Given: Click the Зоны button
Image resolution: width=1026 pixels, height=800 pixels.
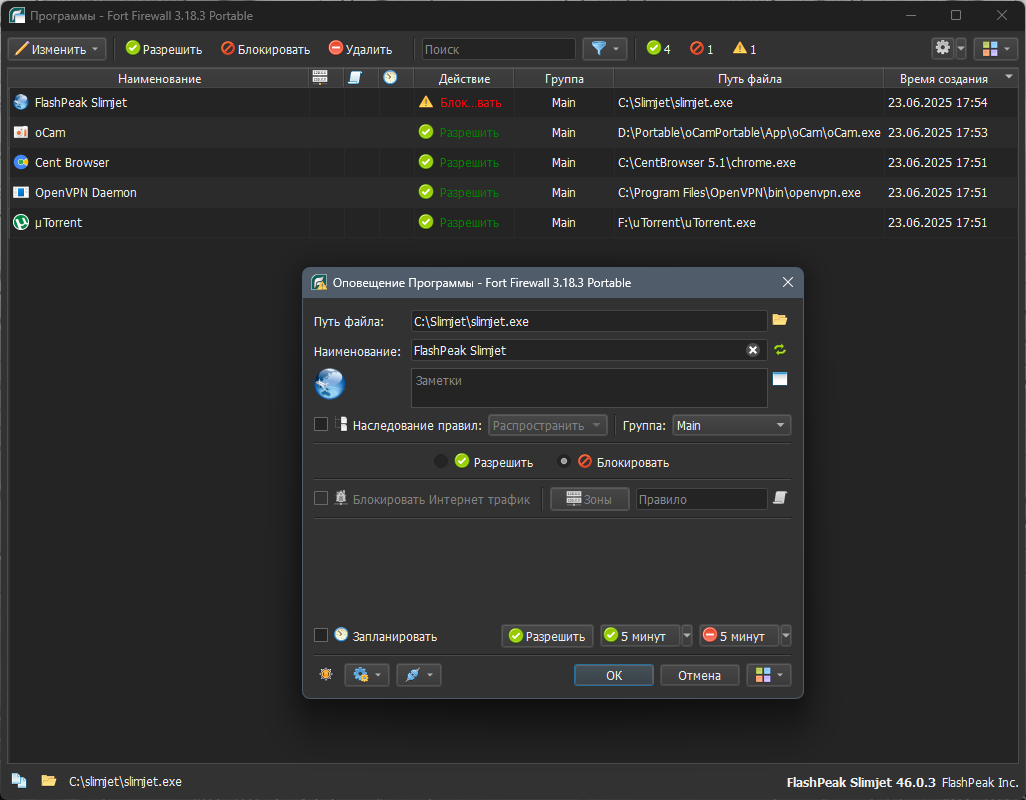Looking at the screenshot, I should coord(590,499).
